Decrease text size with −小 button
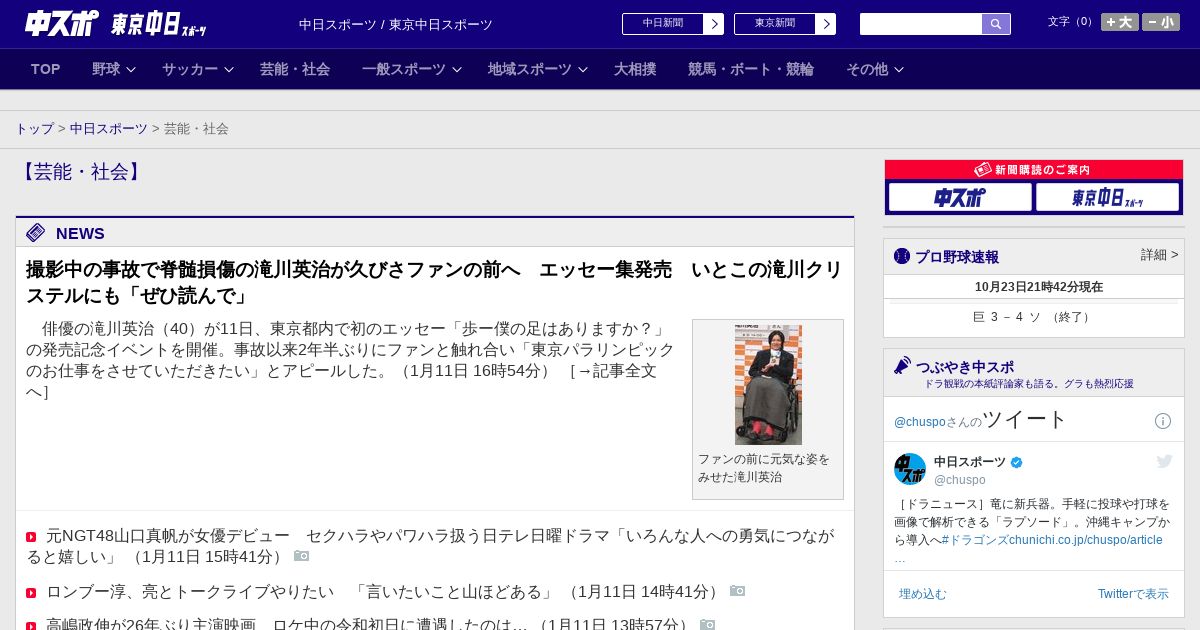The width and height of the screenshot is (1200, 630). [1161, 22]
